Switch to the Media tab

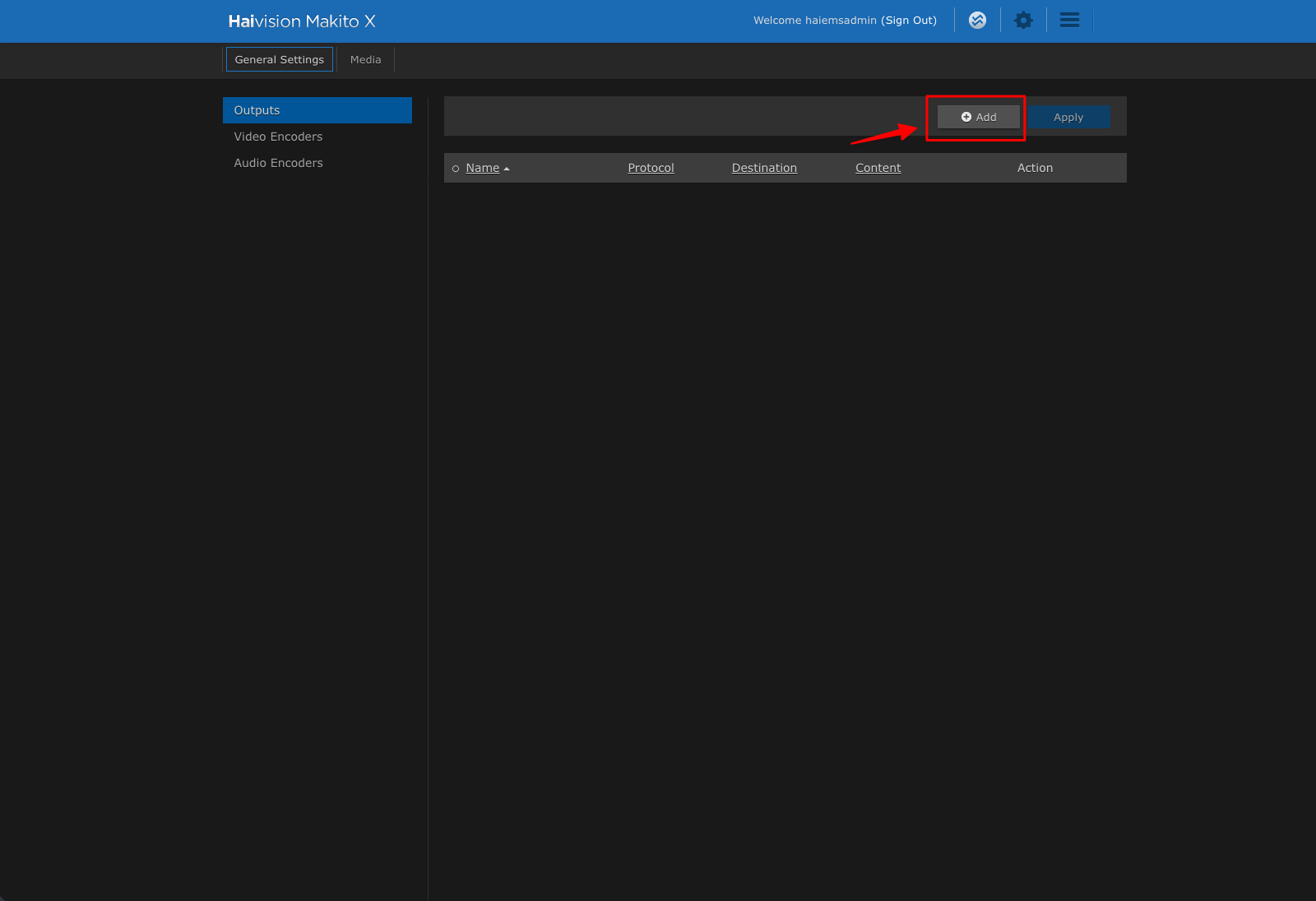(365, 59)
